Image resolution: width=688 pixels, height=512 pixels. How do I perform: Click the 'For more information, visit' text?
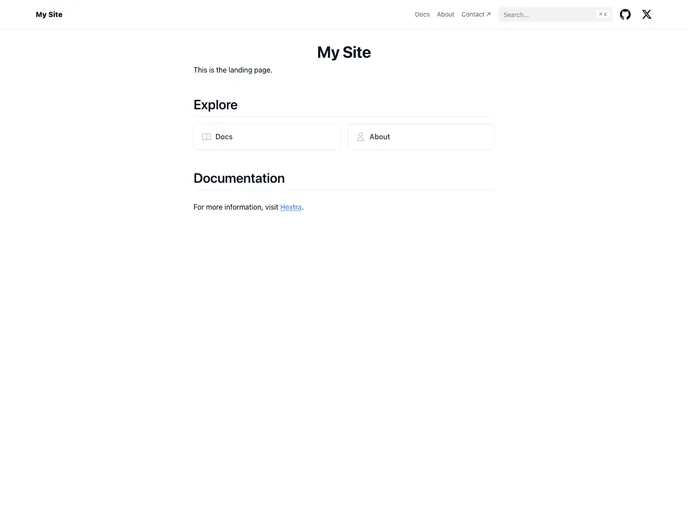(x=236, y=207)
